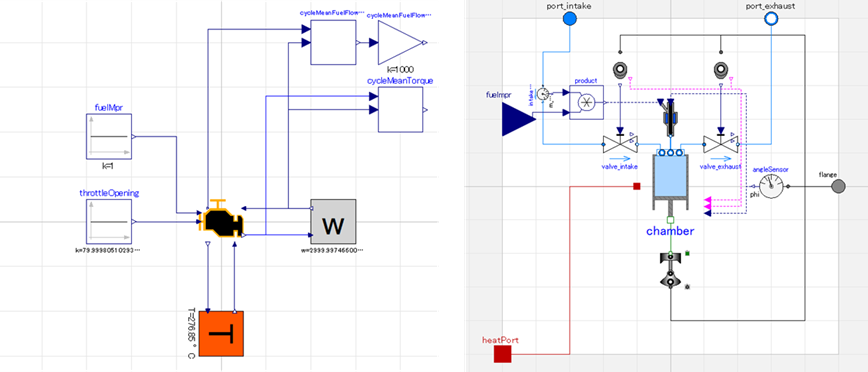The image size is (868, 372).
Task: Select the throttleOpening constant block
Action: click(x=108, y=221)
